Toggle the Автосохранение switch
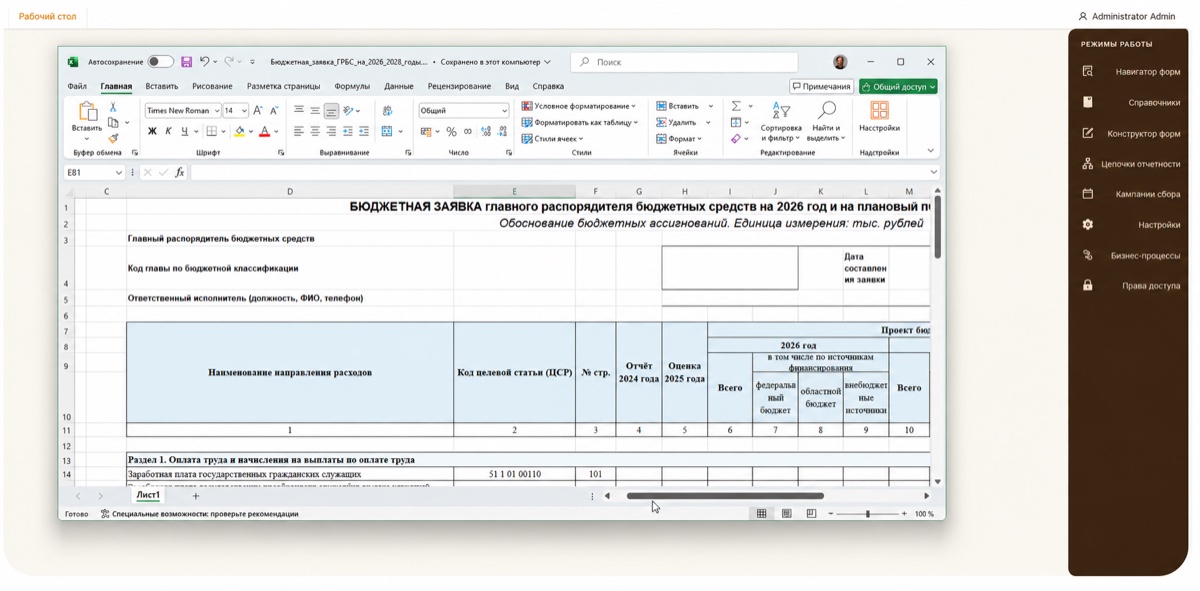Image resolution: width=1200 pixels, height=591 pixels. (x=160, y=62)
